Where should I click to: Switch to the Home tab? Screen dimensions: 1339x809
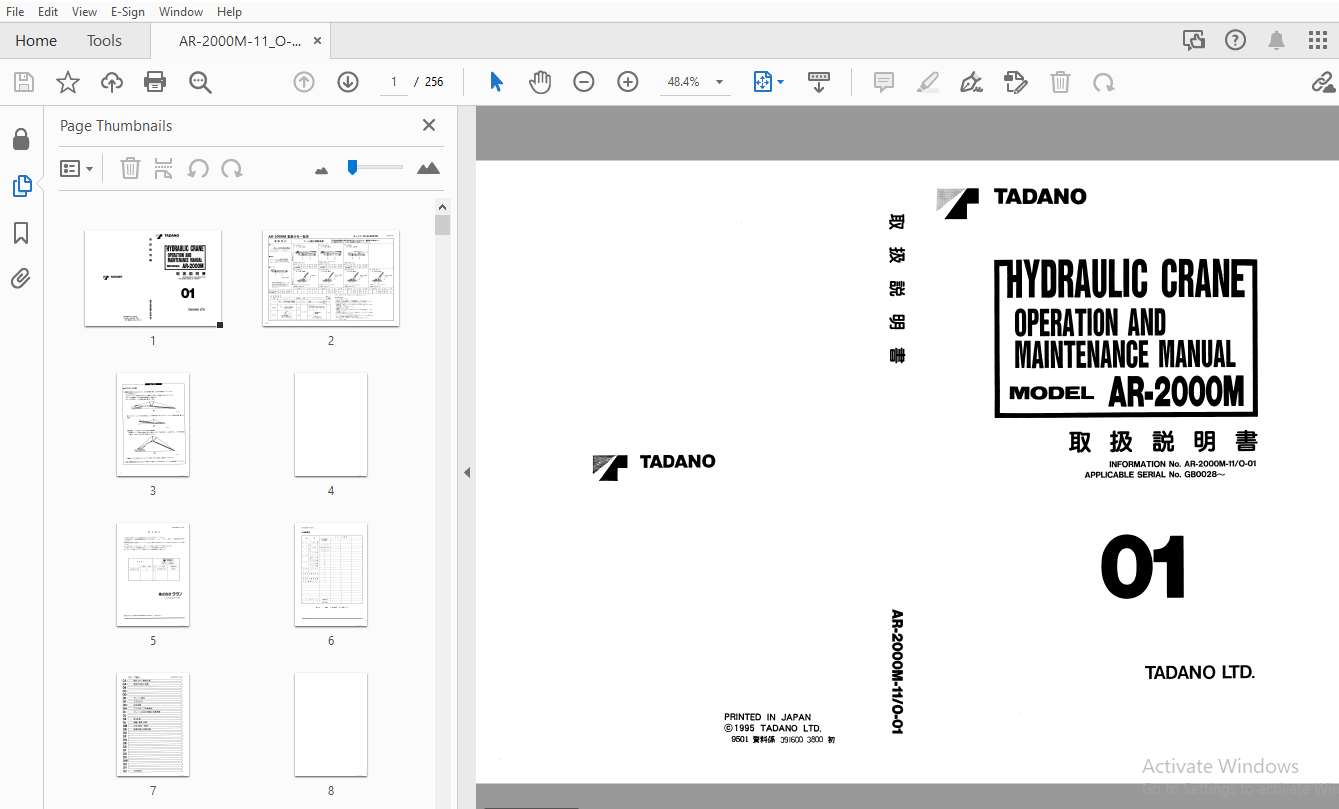pyautogui.click(x=36, y=41)
